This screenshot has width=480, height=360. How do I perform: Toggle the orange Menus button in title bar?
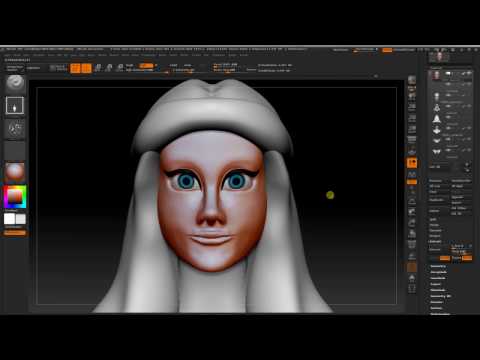pos(387,50)
